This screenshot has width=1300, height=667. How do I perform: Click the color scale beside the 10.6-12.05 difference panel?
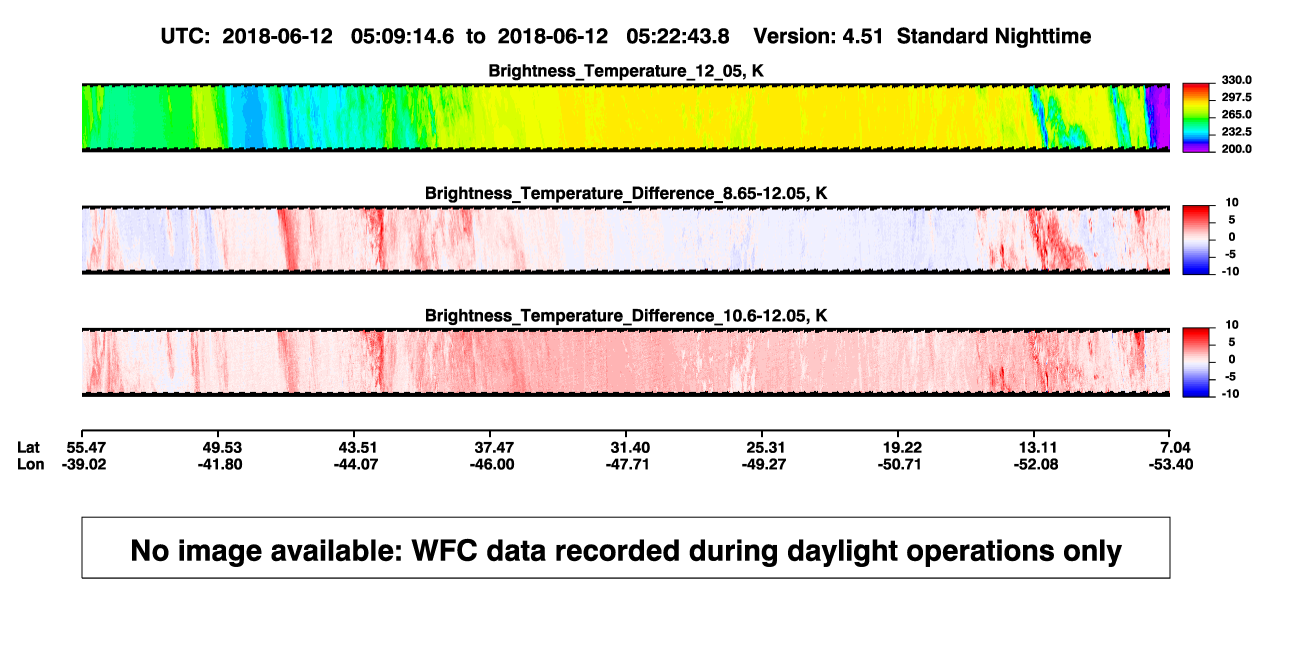point(1196,362)
